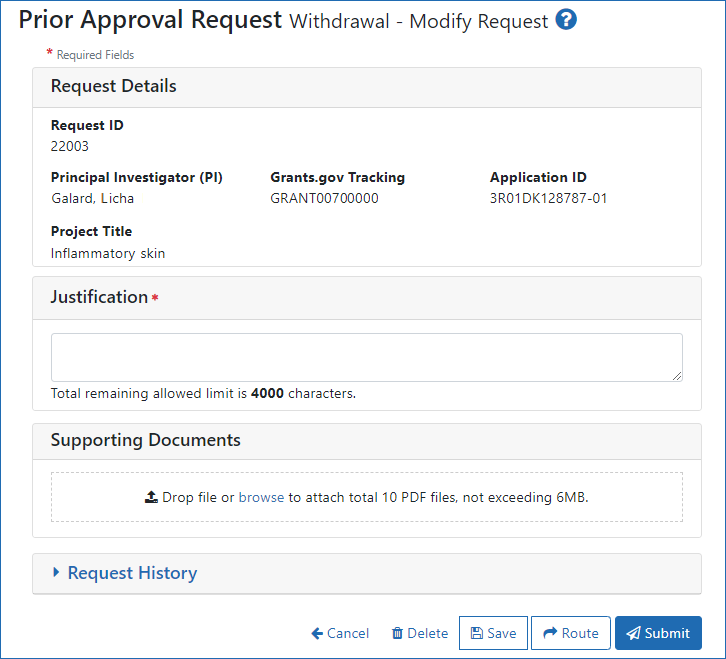Open the help question mark icon
Image resolution: width=726 pixels, height=659 pixels.
point(566,20)
